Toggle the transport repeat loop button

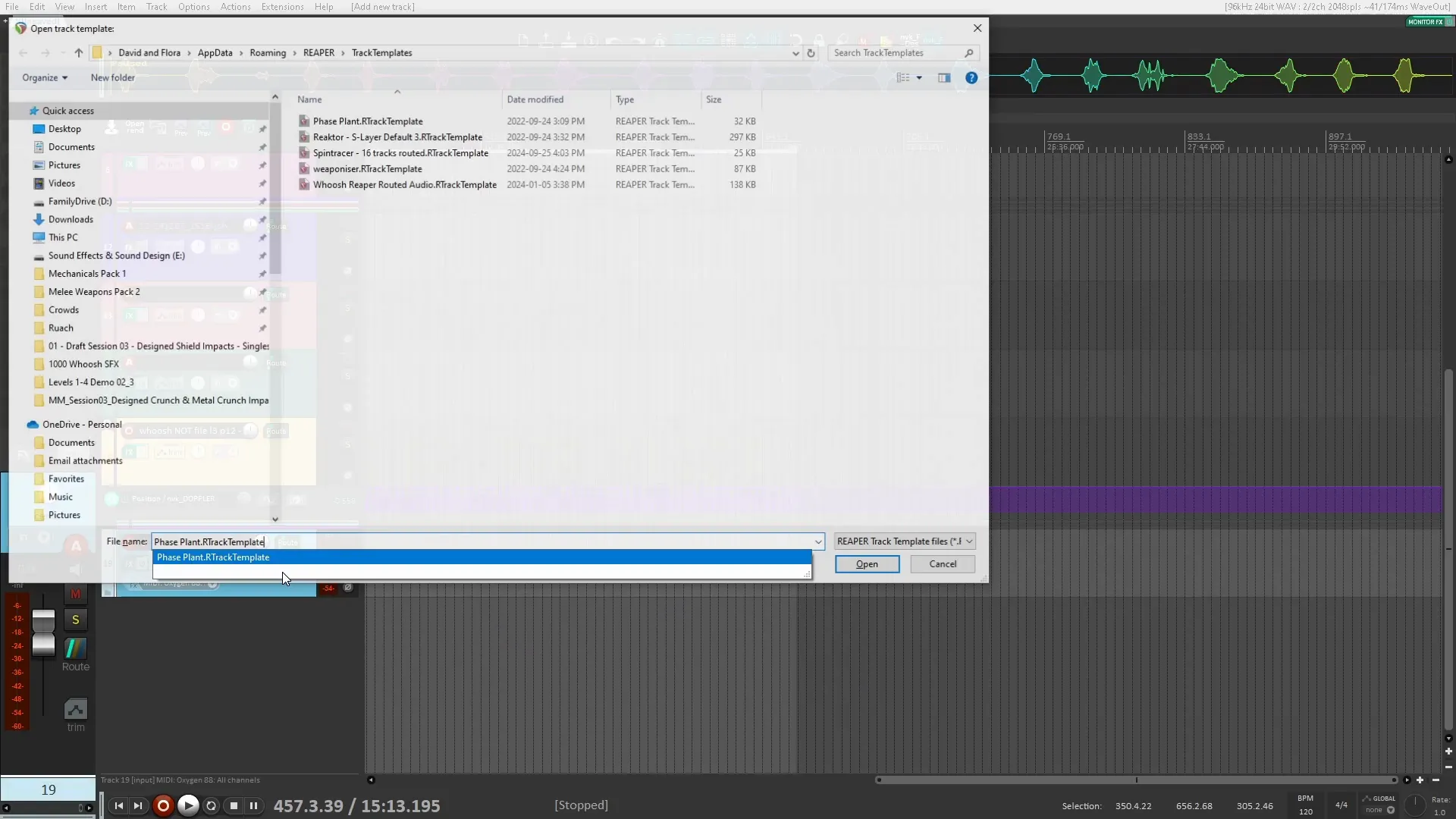coord(212,806)
